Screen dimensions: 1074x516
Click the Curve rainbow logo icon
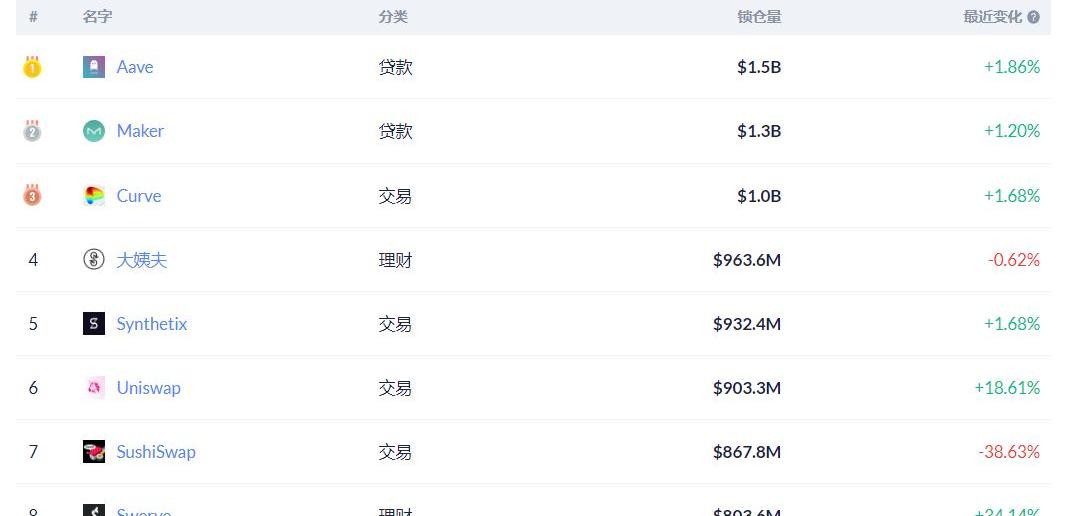[94, 195]
